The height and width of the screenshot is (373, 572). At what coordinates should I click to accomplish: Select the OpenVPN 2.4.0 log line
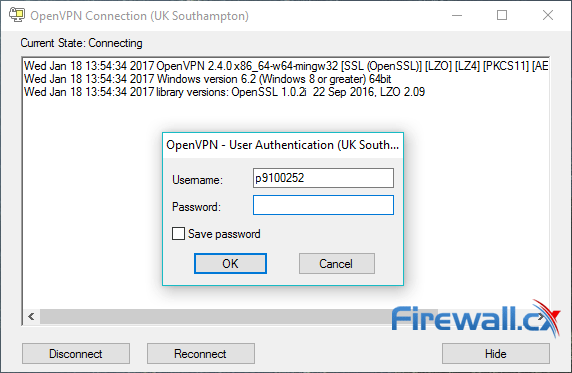286,66
